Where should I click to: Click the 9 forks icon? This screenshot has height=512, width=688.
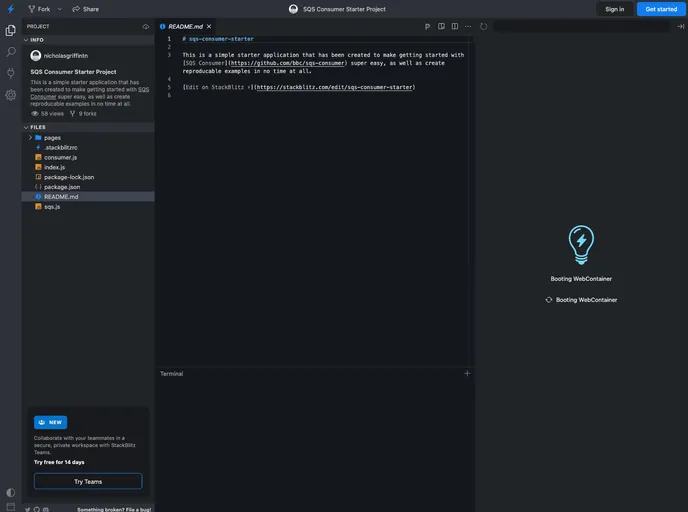point(72,114)
